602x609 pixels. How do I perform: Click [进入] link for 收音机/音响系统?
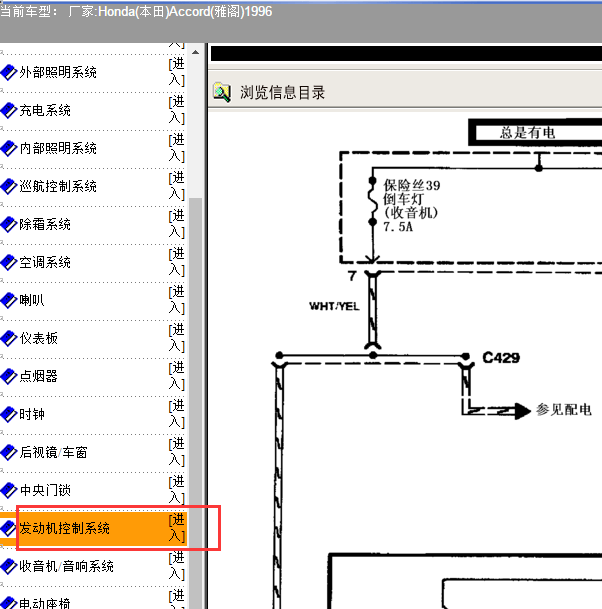pyautogui.click(x=177, y=566)
